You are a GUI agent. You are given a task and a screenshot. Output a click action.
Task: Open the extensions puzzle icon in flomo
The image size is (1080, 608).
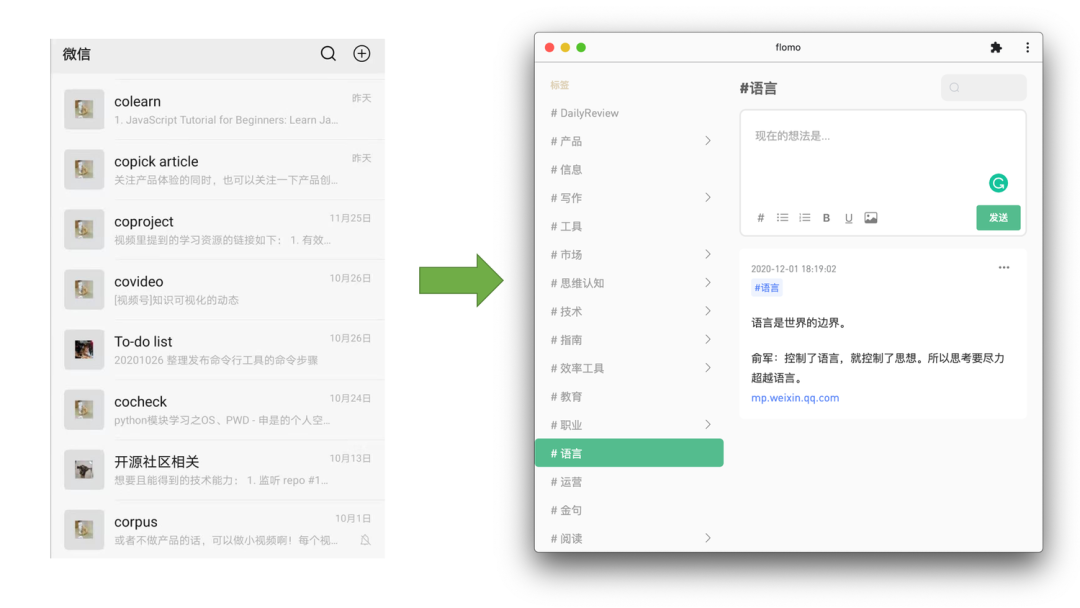pyautogui.click(x=996, y=48)
